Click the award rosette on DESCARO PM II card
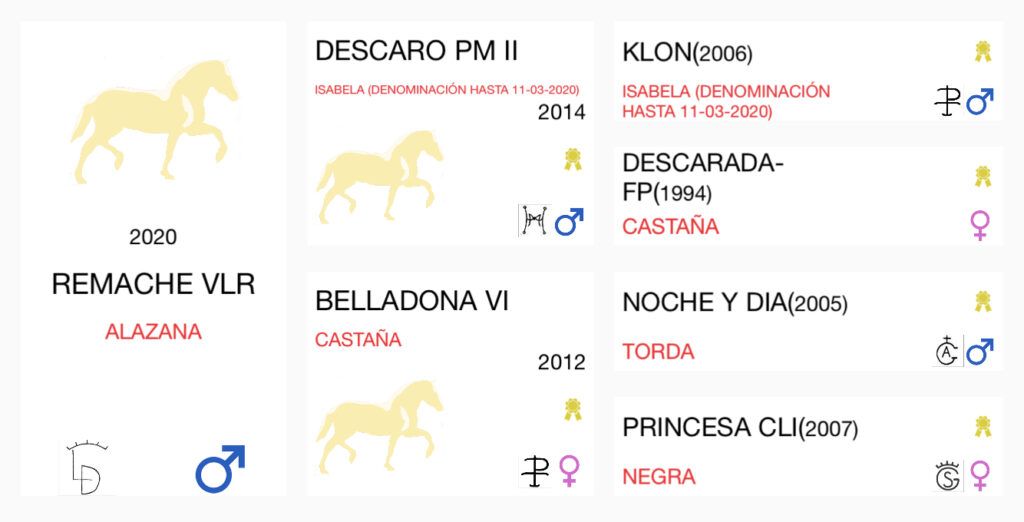This screenshot has width=1024, height=522. [573, 159]
